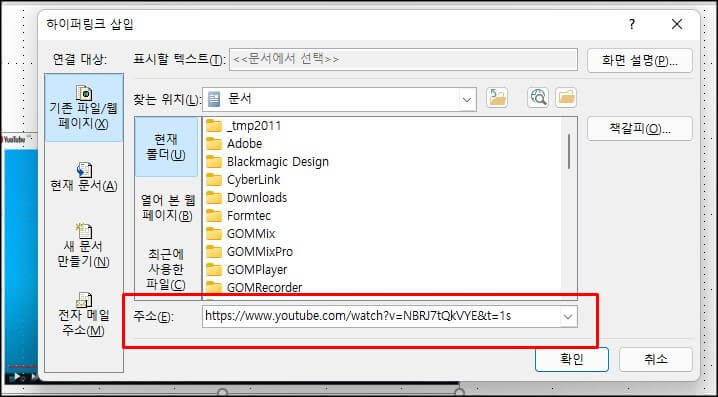Select the GOMPlayer folder
The image size is (718, 397).
[247, 270]
